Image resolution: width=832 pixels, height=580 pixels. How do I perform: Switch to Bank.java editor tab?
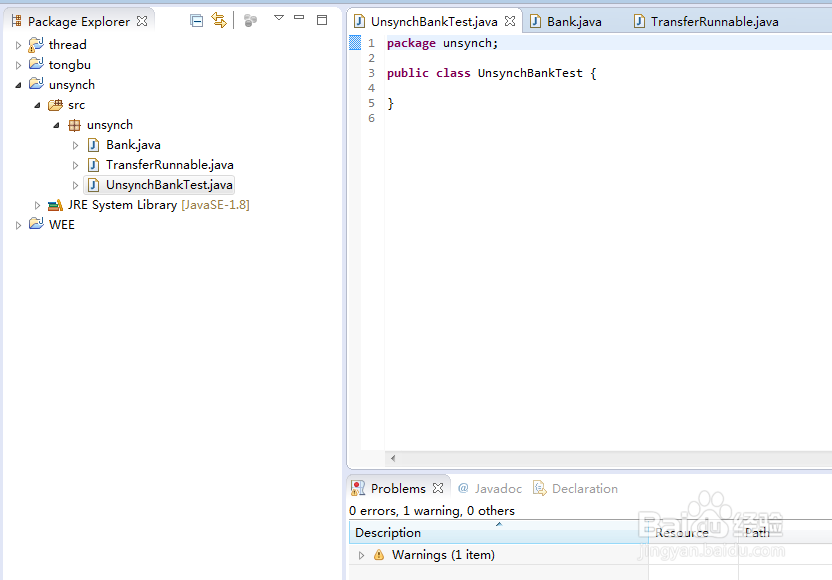(x=574, y=22)
